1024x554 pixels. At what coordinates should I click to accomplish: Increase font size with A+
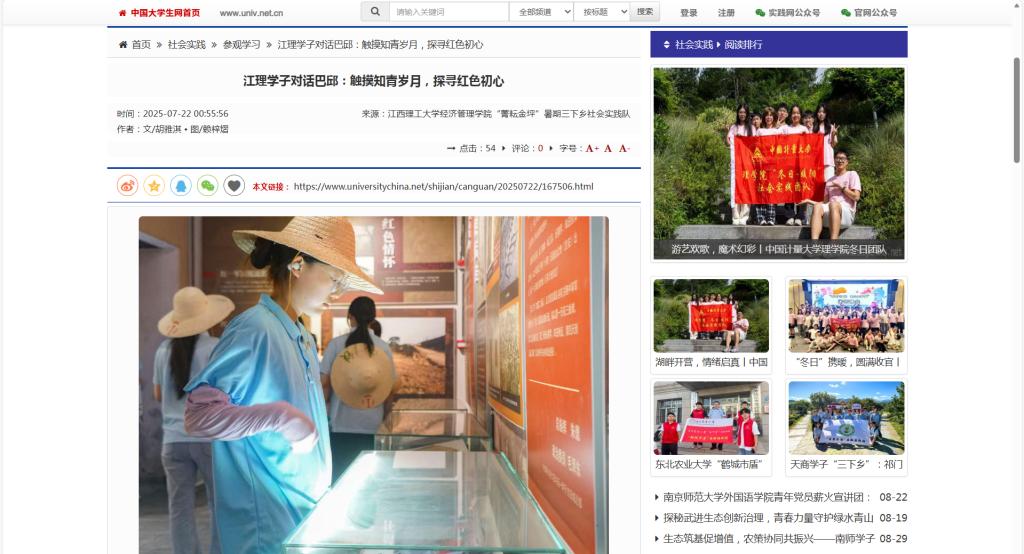click(592, 148)
